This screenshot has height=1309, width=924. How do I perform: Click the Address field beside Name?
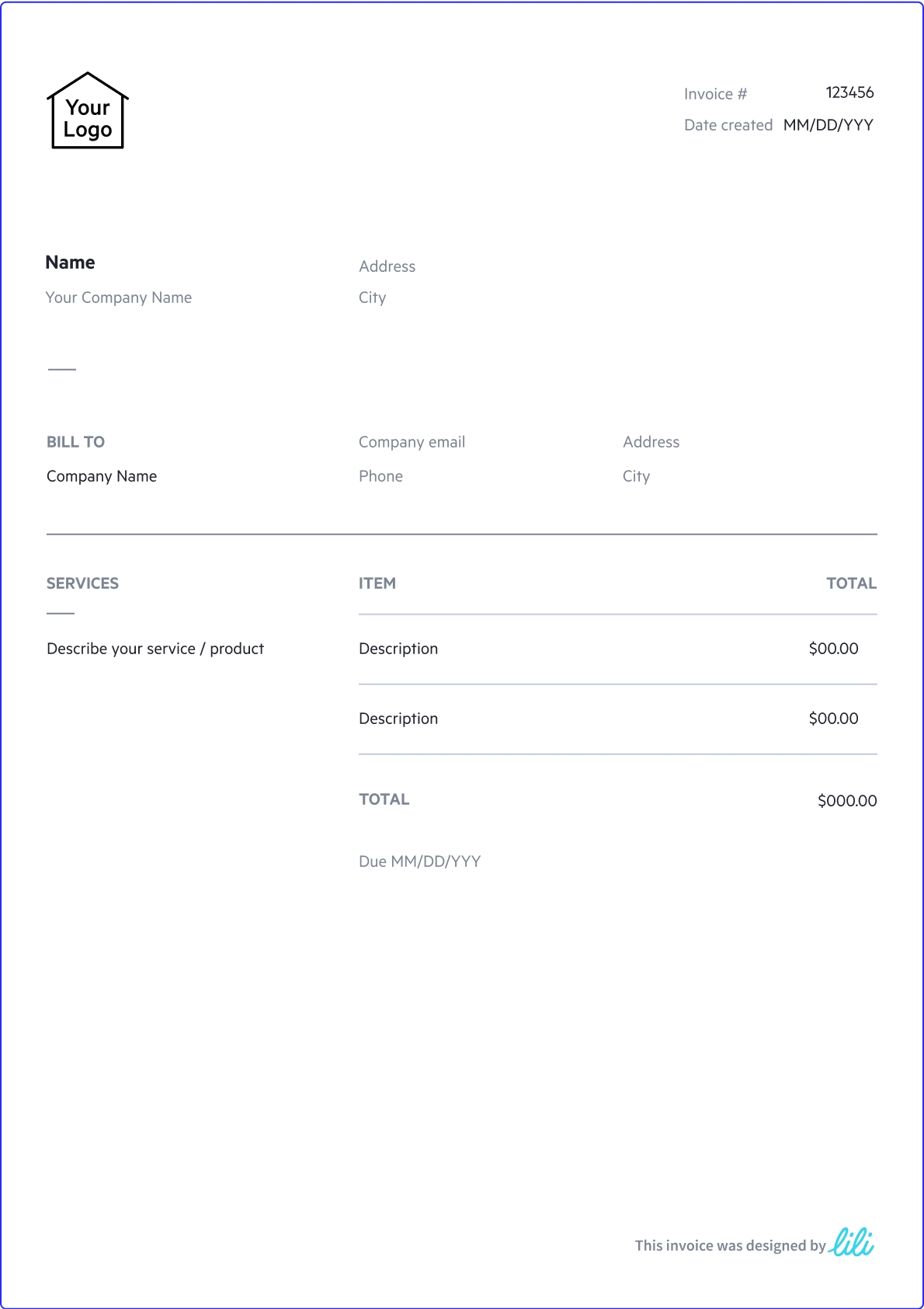tap(387, 266)
